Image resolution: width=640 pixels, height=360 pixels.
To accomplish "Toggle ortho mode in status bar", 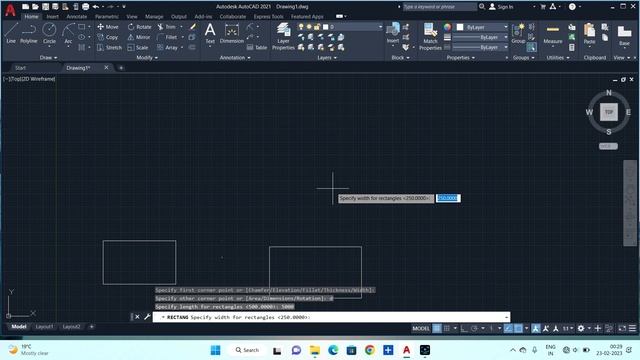I will (464, 329).
